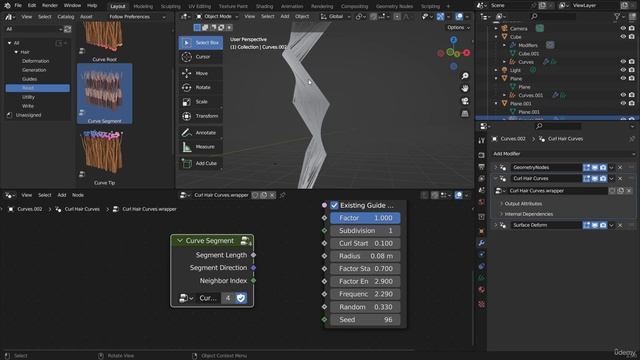Select the Curve Root asset thumbnail
The image size is (640, 360).
coord(104,41)
